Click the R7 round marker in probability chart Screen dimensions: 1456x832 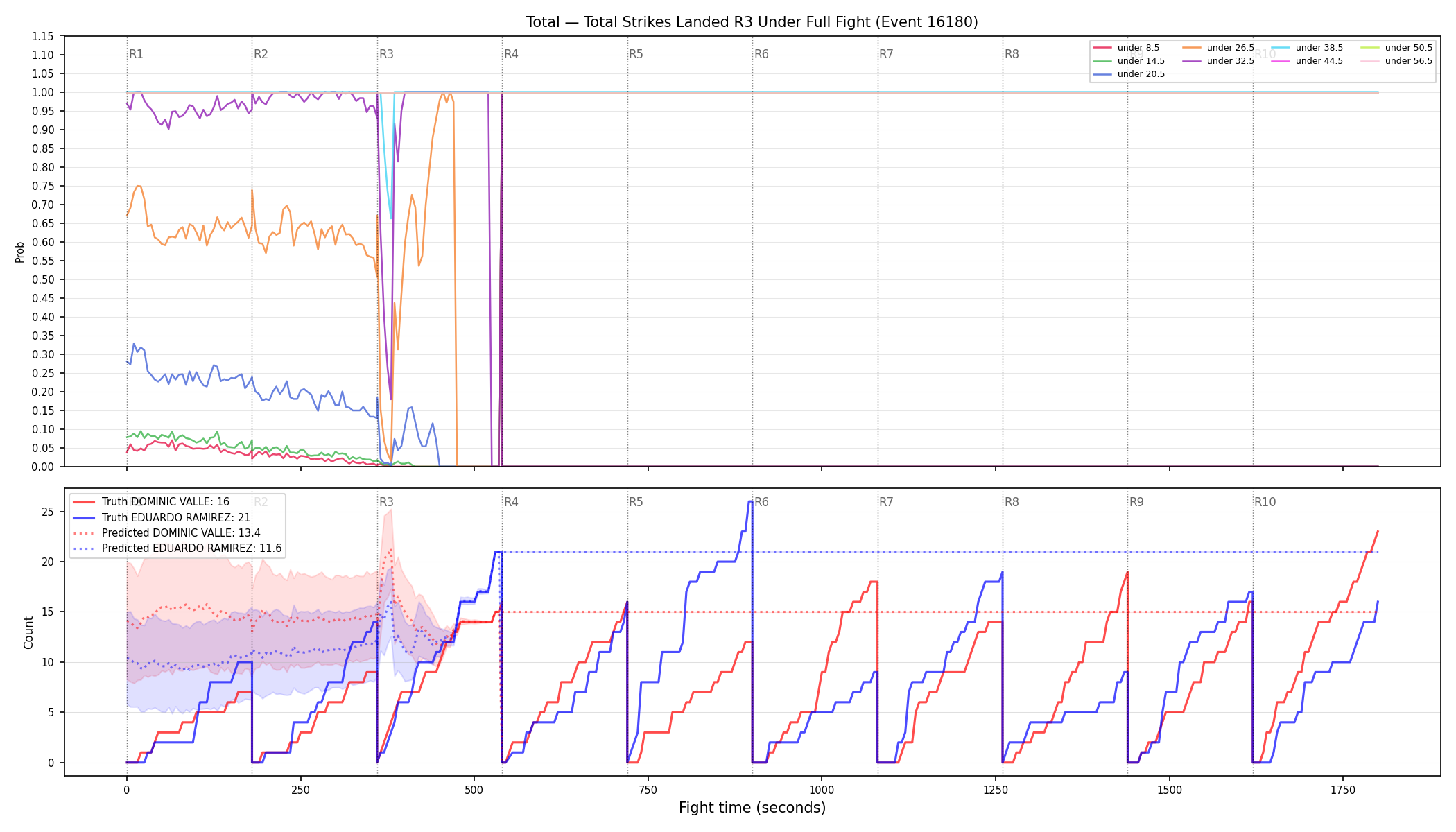coord(886,54)
